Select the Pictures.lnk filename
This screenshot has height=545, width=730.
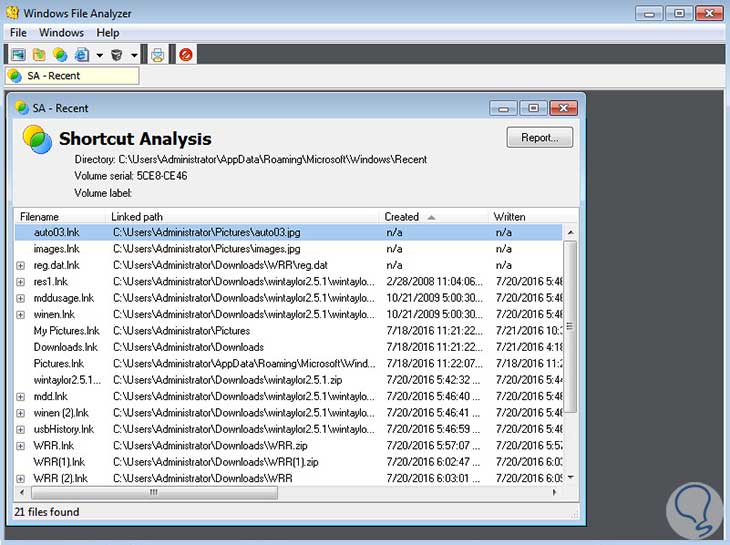coord(59,363)
